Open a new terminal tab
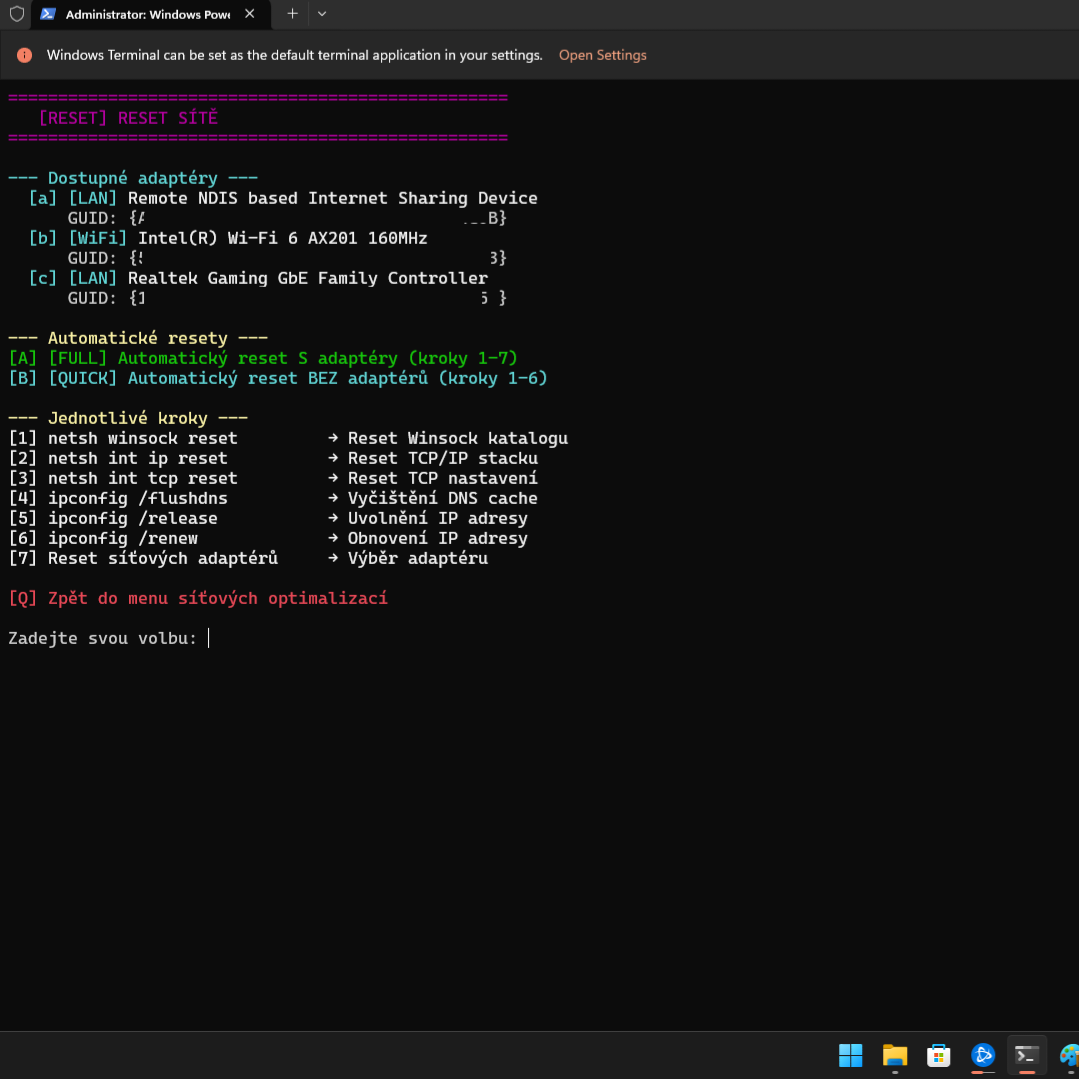This screenshot has width=1079, height=1079. pyautogui.click(x=292, y=14)
